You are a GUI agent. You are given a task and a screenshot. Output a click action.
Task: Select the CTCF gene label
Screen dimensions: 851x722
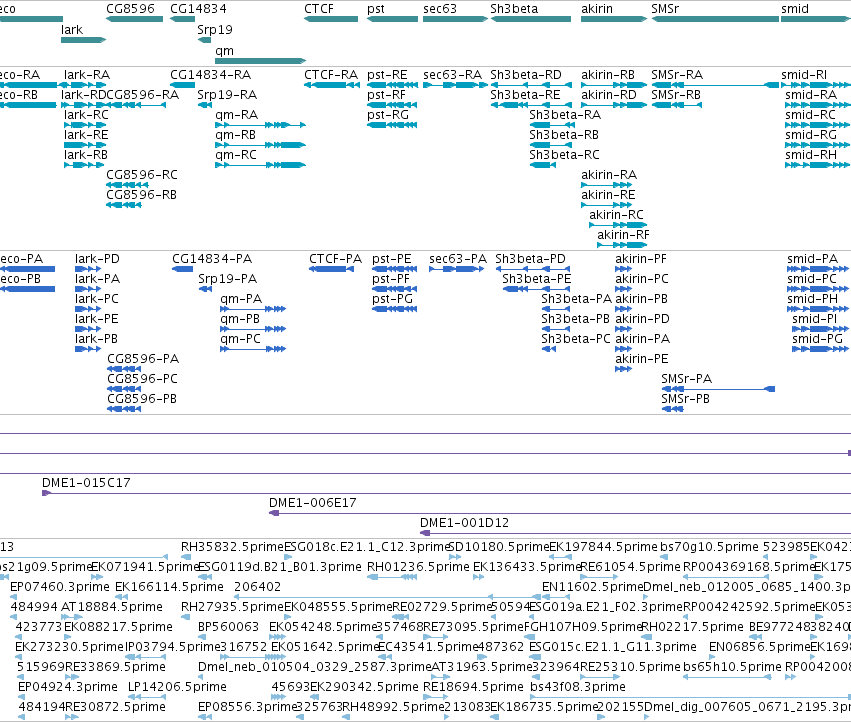(x=319, y=9)
